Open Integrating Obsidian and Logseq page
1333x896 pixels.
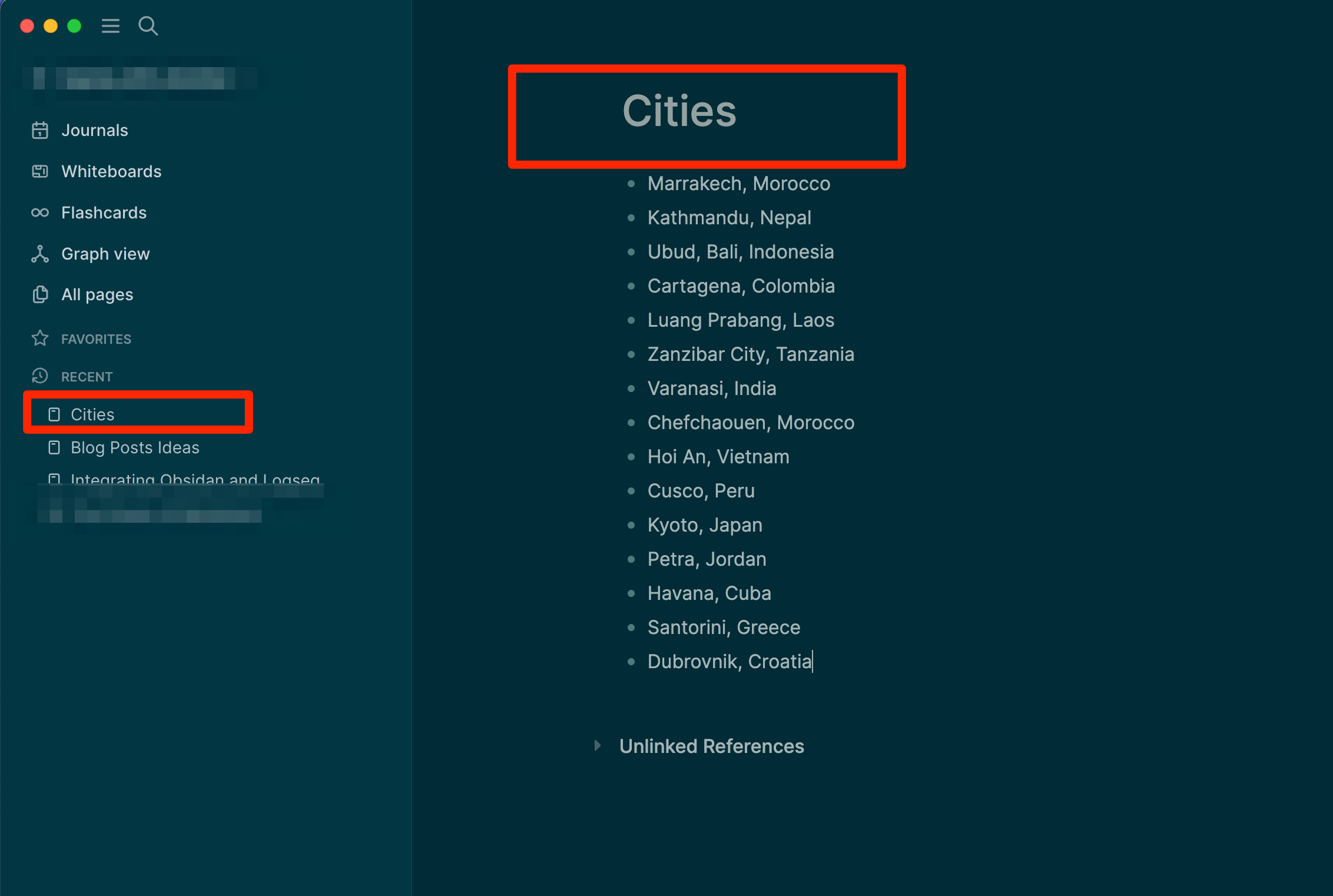[194, 479]
